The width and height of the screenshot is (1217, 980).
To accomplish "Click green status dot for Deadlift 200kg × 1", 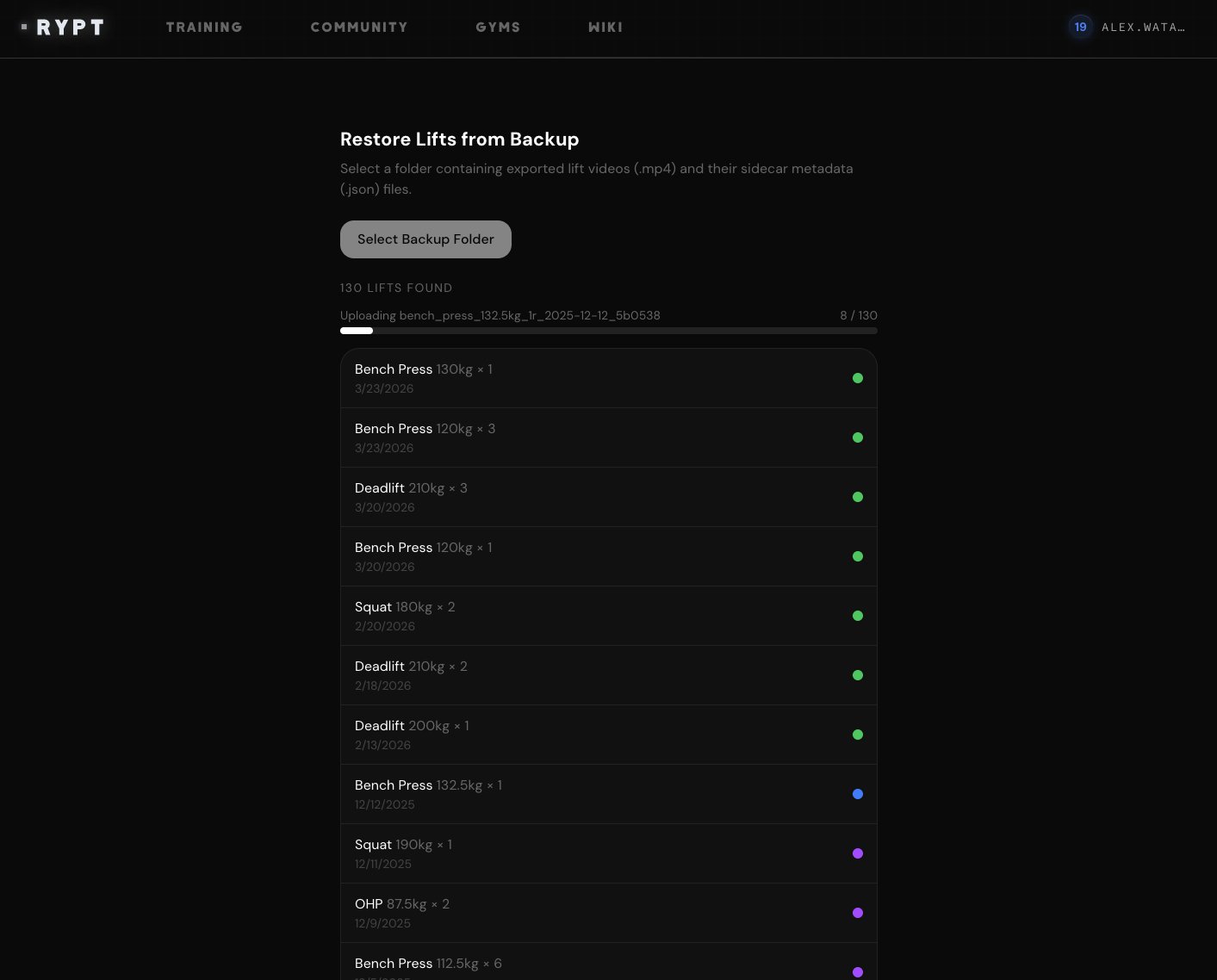I will pyautogui.click(x=858, y=735).
